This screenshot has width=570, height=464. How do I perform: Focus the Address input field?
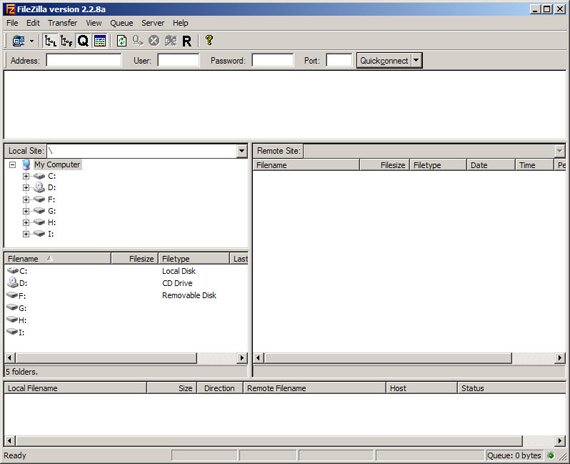[84, 60]
